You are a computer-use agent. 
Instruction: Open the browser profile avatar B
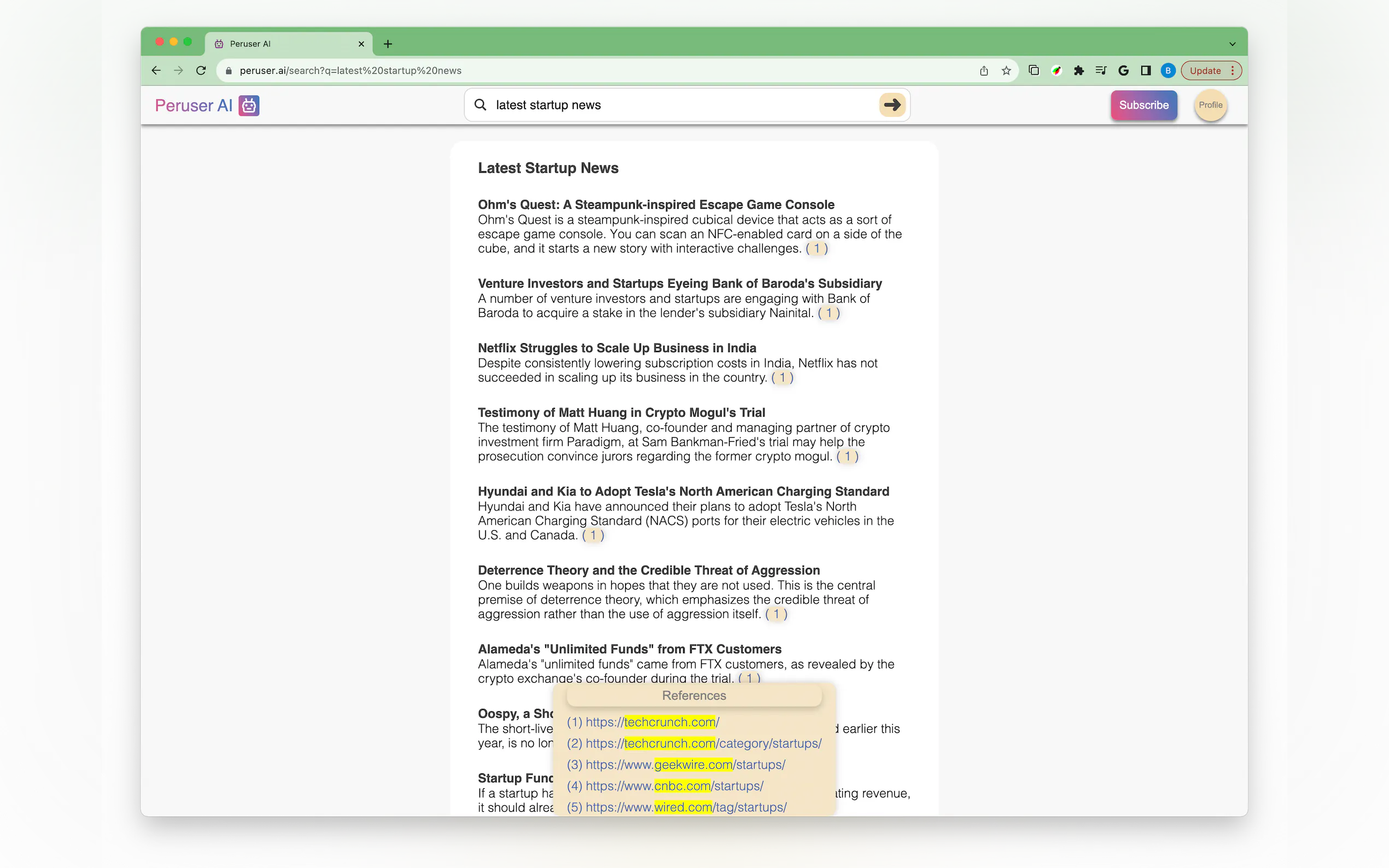click(x=1168, y=71)
